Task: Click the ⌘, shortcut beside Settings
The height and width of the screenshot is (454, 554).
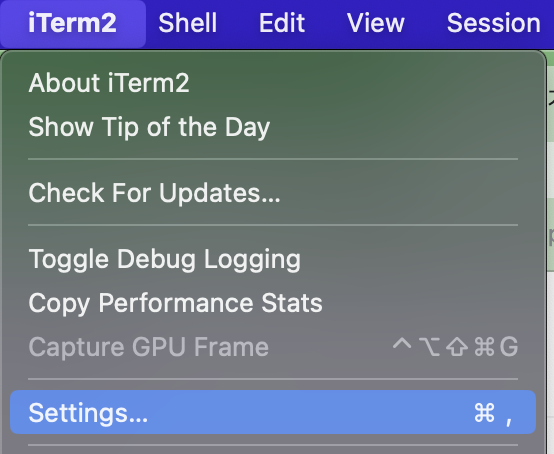Action: [x=494, y=413]
